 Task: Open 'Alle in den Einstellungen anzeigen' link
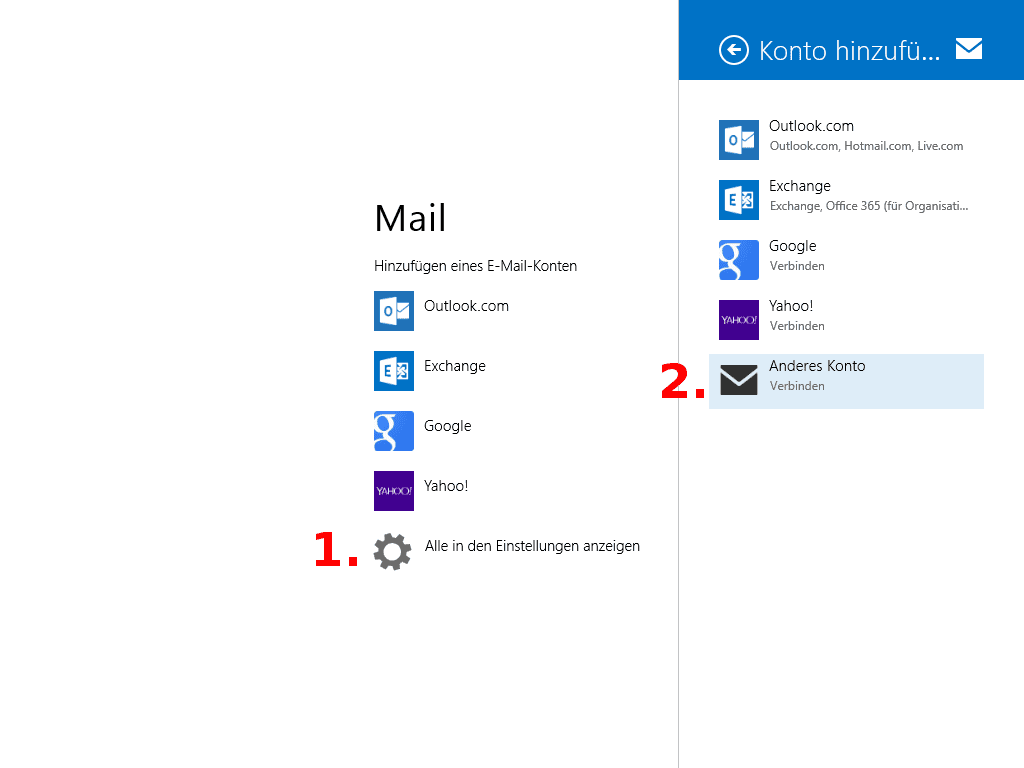point(532,546)
